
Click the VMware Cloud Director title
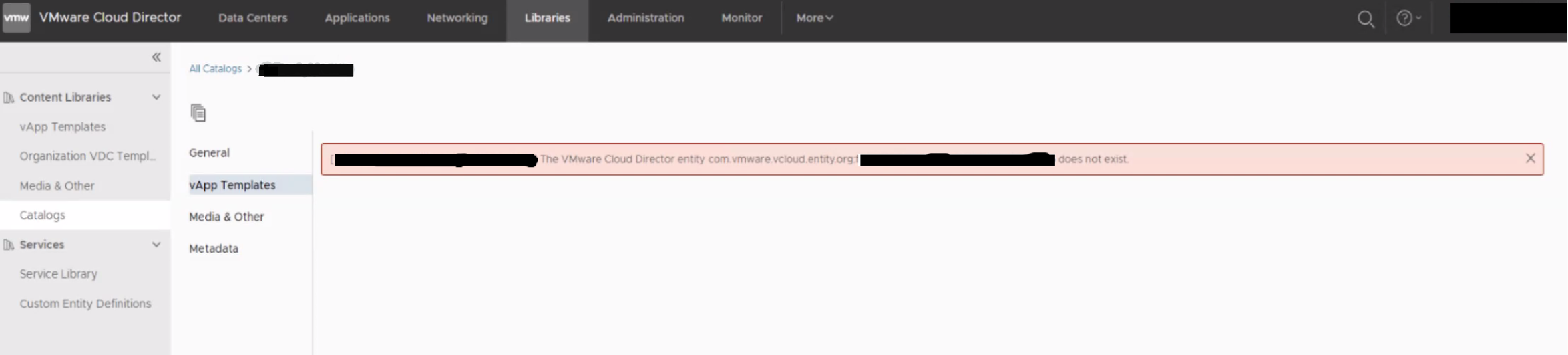coord(110,17)
